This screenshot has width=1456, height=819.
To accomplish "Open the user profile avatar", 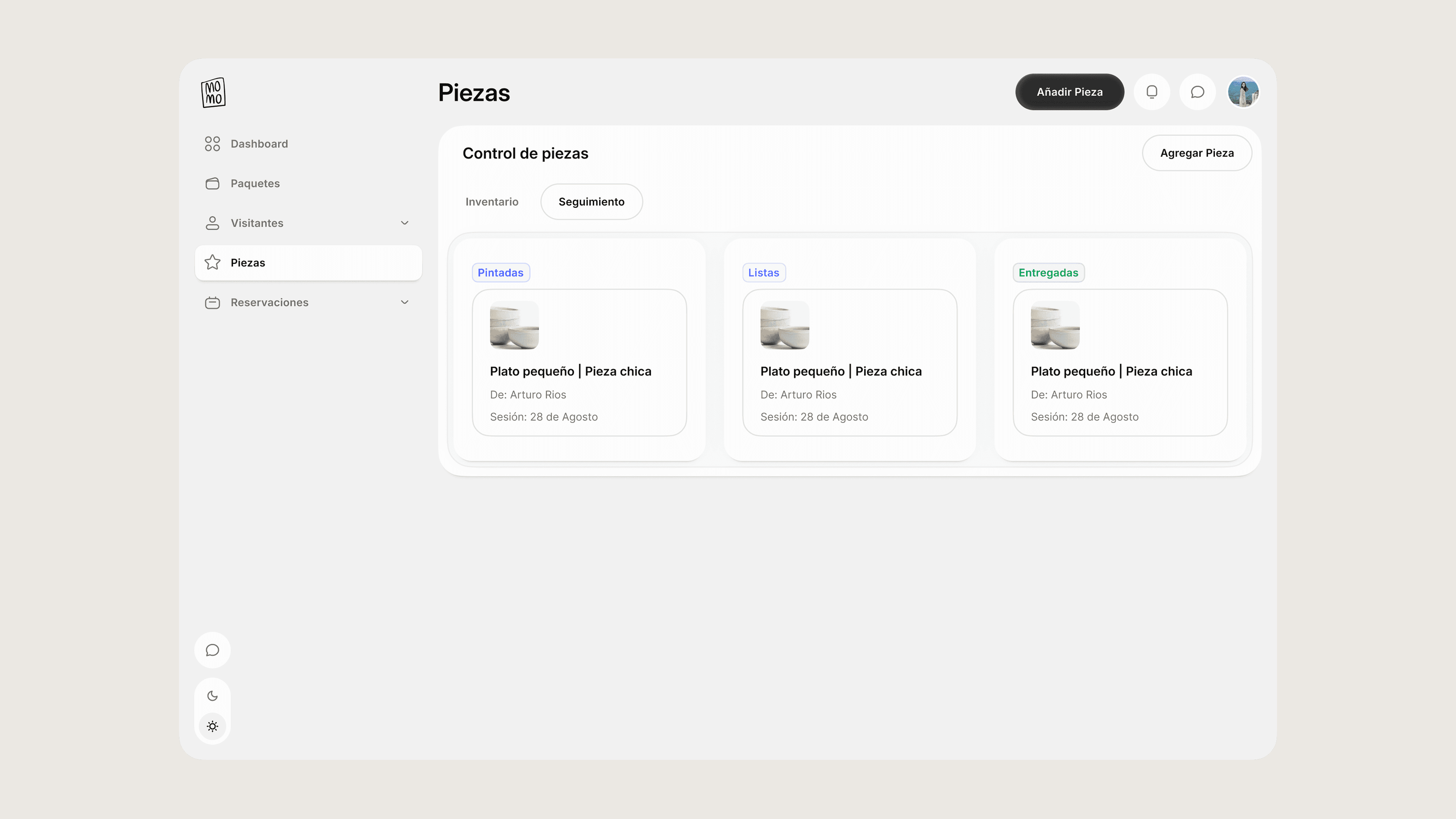I will click(1243, 91).
